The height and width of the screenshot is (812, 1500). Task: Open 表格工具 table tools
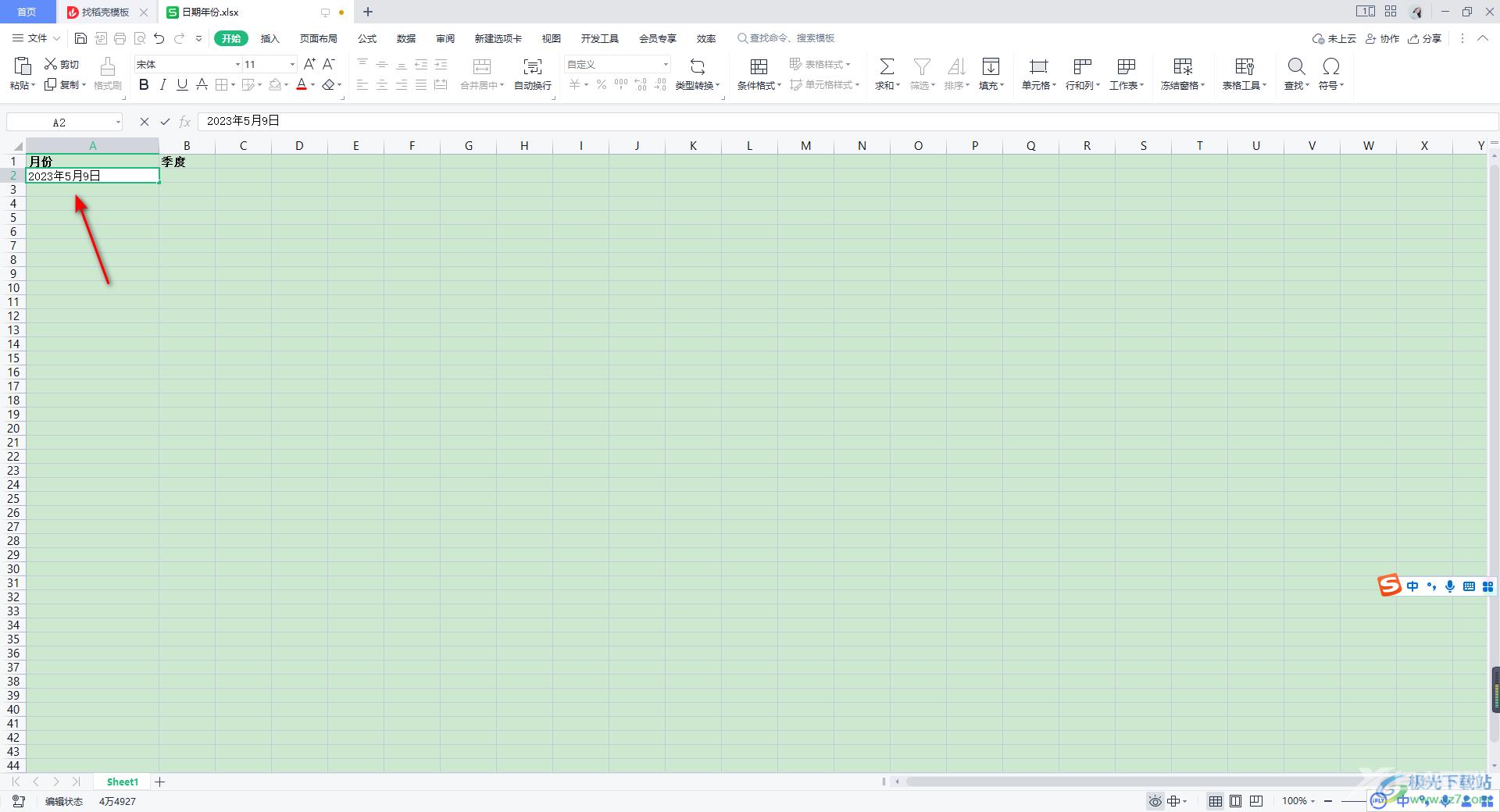point(1245,75)
